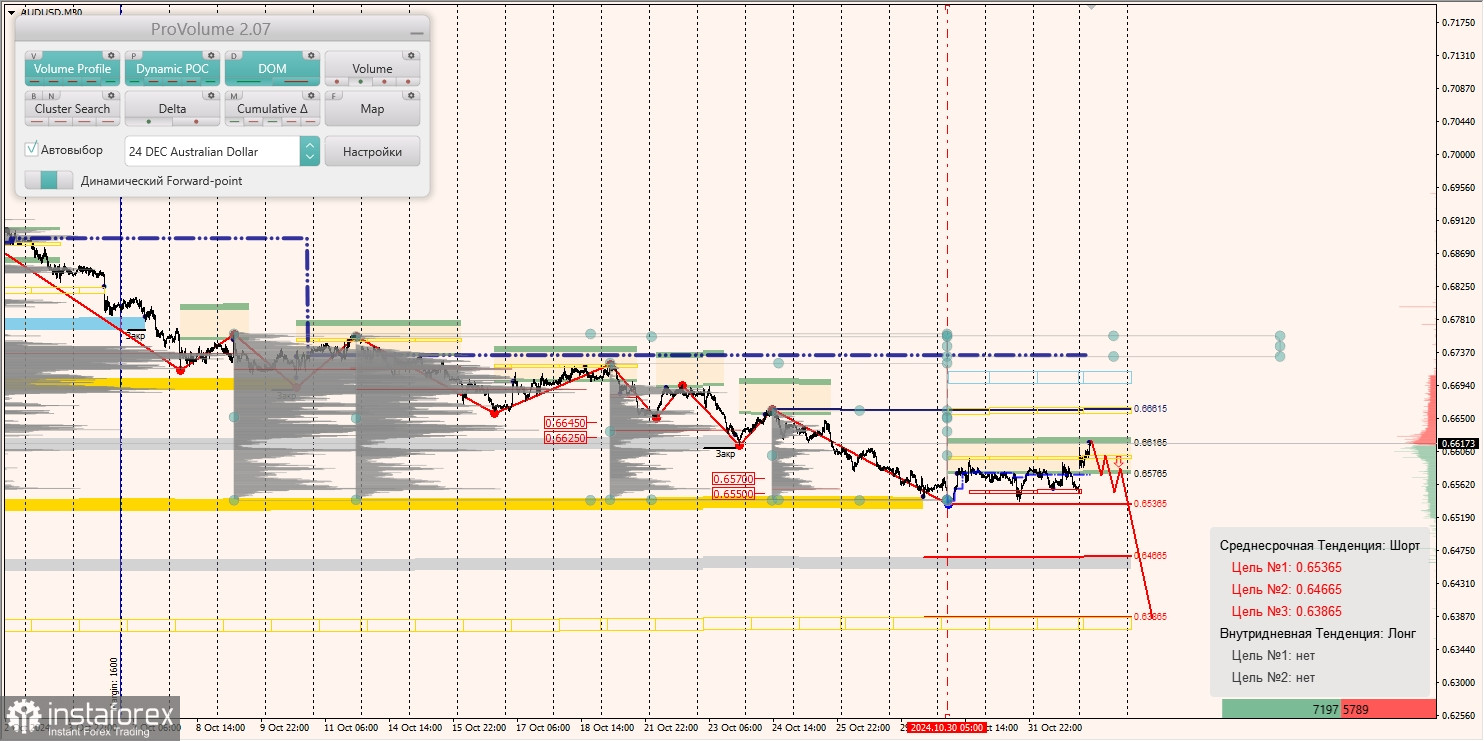Toggle the Dynamic POC indicator
1484x741 pixels.
pos(172,69)
